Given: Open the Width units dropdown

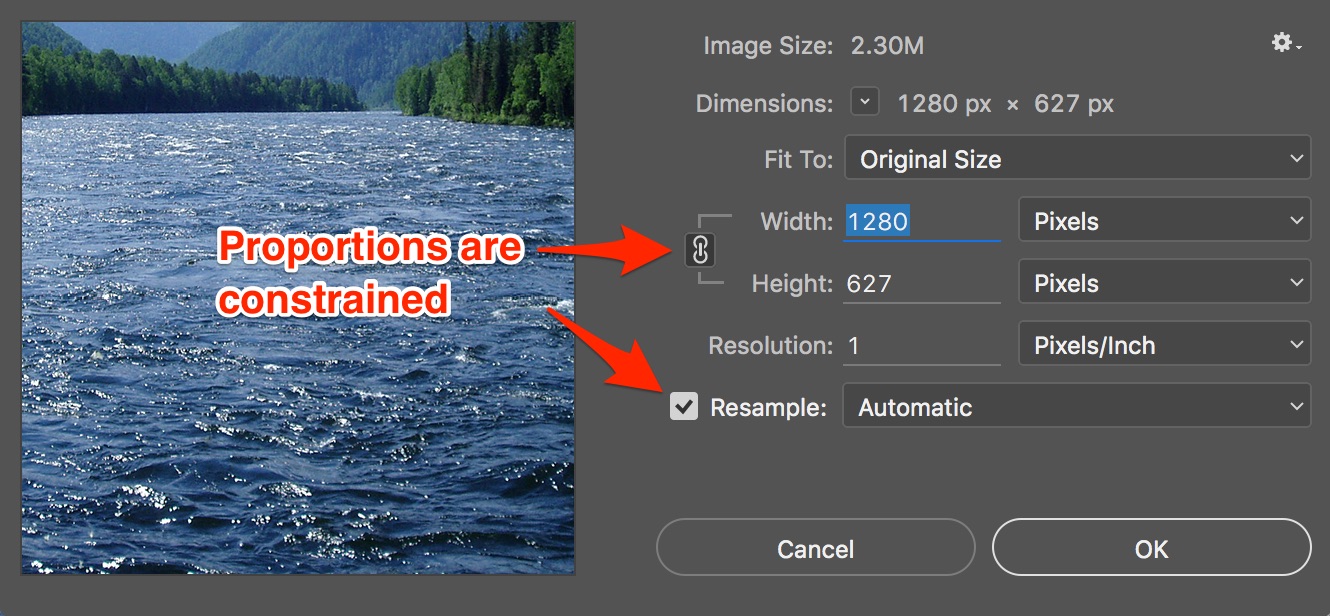Looking at the screenshot, I should (1164, 221).
